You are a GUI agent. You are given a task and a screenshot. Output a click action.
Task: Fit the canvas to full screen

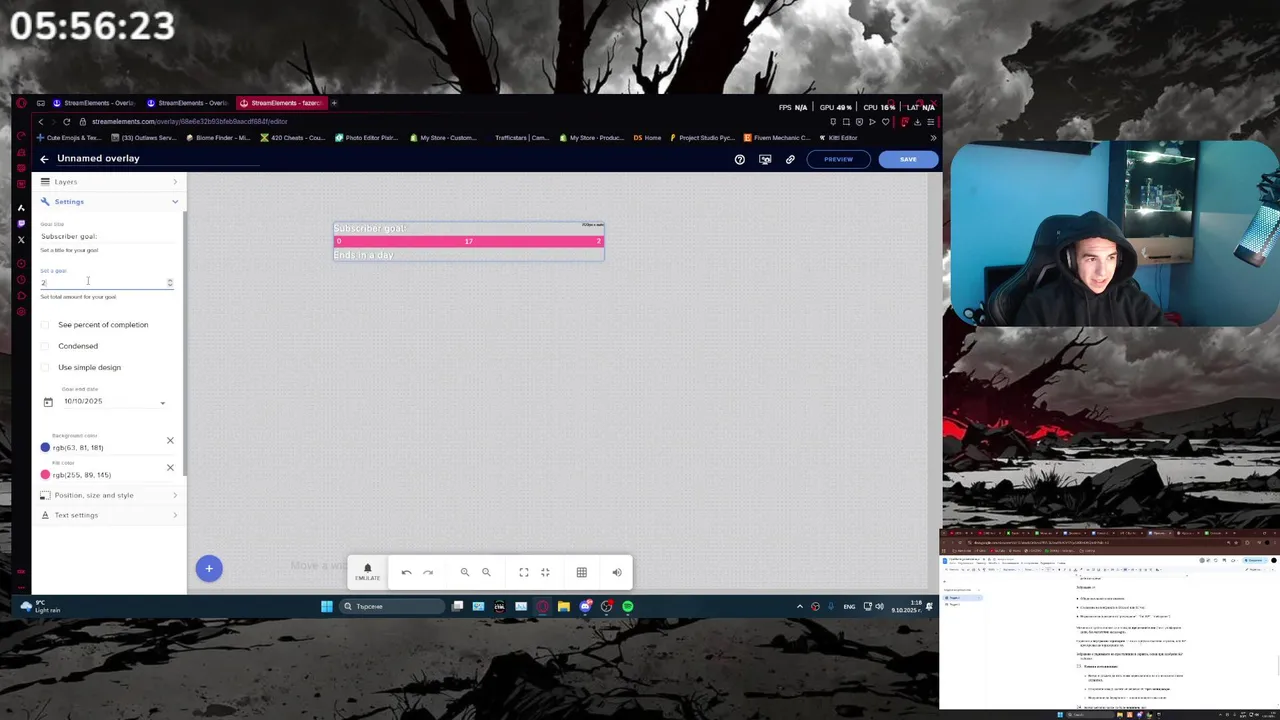(524, 572)
